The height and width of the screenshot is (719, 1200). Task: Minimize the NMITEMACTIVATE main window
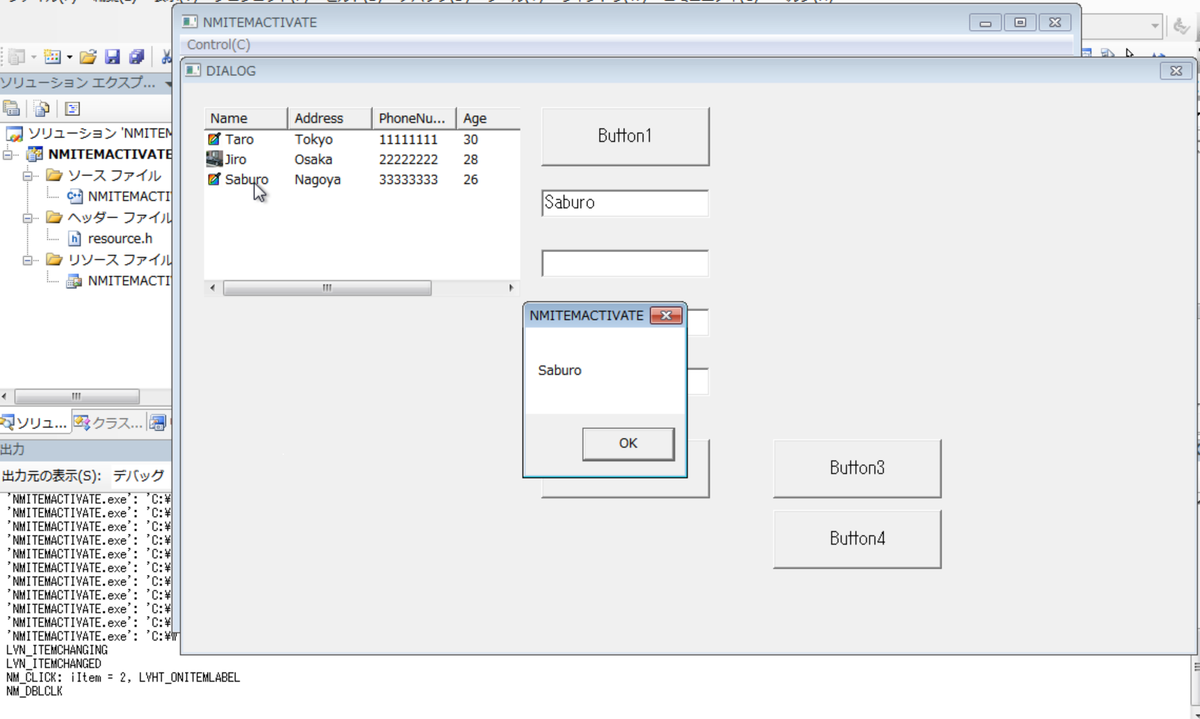[x=986, y=22]
